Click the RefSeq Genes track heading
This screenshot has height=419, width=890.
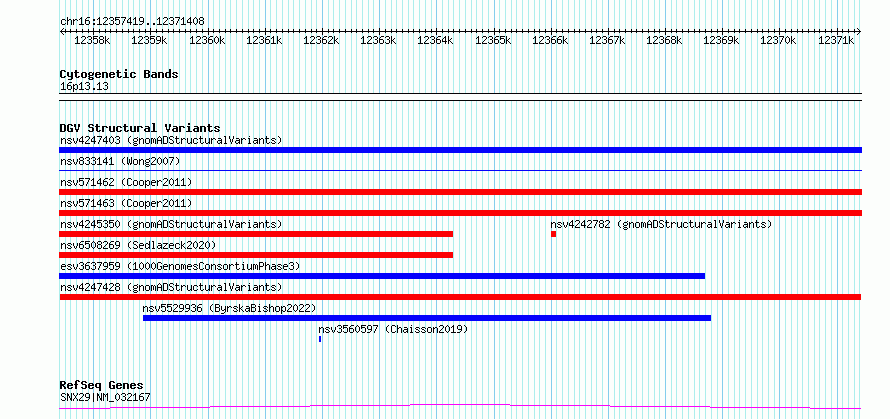pyautogui.click(x=102, y=386)
